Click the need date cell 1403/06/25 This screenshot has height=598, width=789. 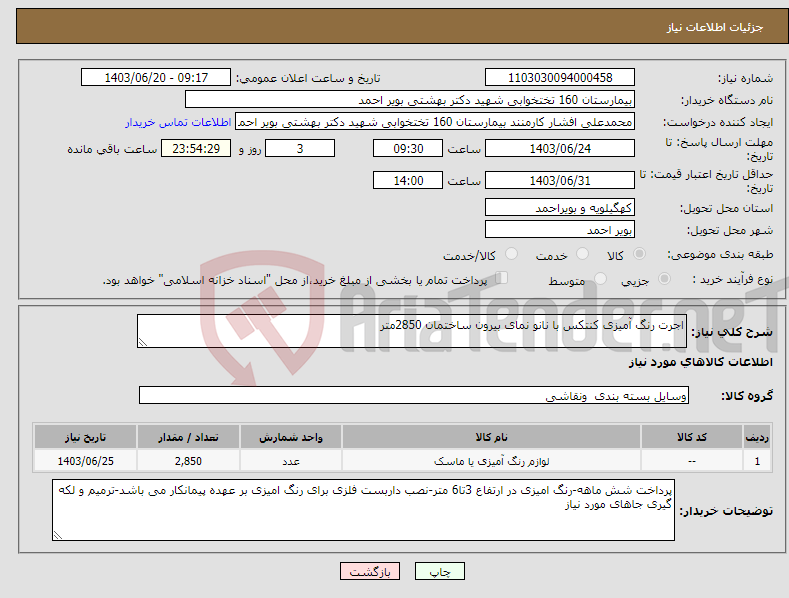coord(85,461)
